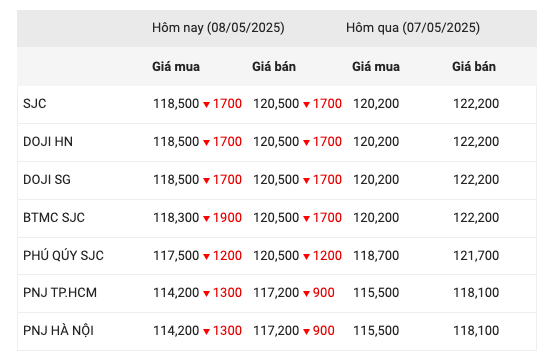This screenshot has width=550, height=363.
Task: Select the SJC row label
Action: [35, 104]
